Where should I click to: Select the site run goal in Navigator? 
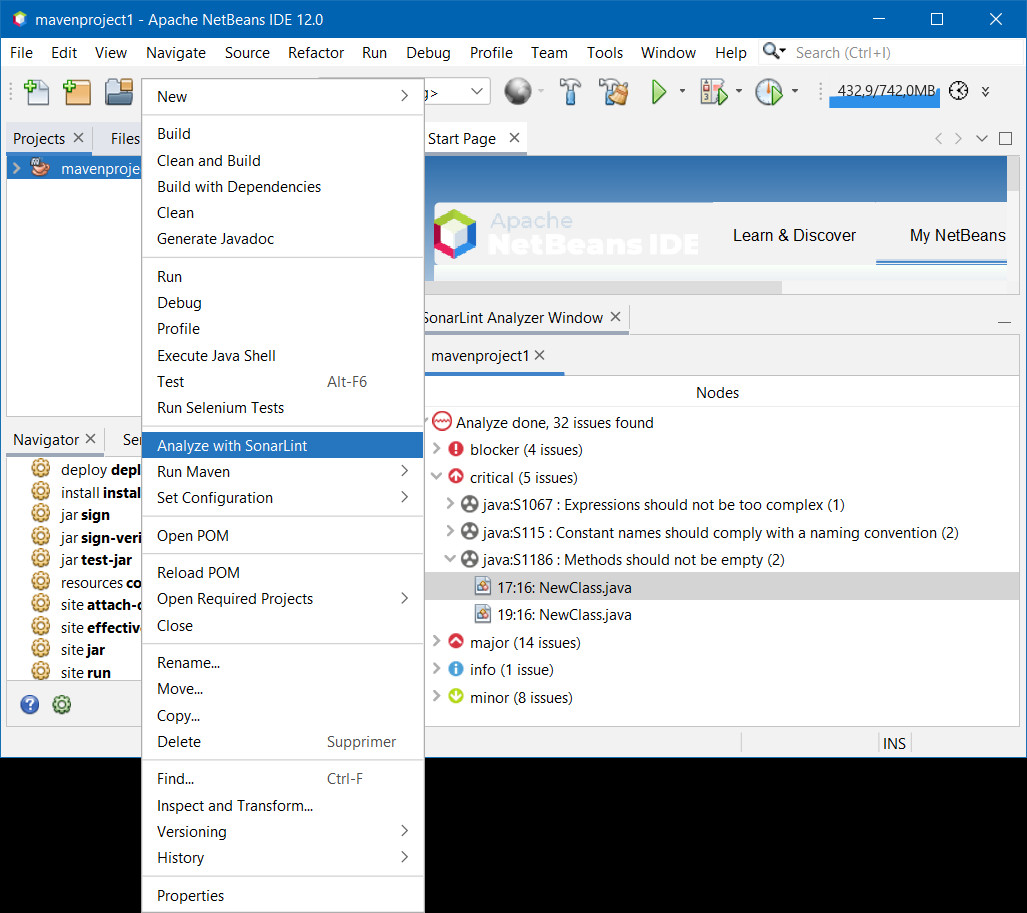pos(85,673)
